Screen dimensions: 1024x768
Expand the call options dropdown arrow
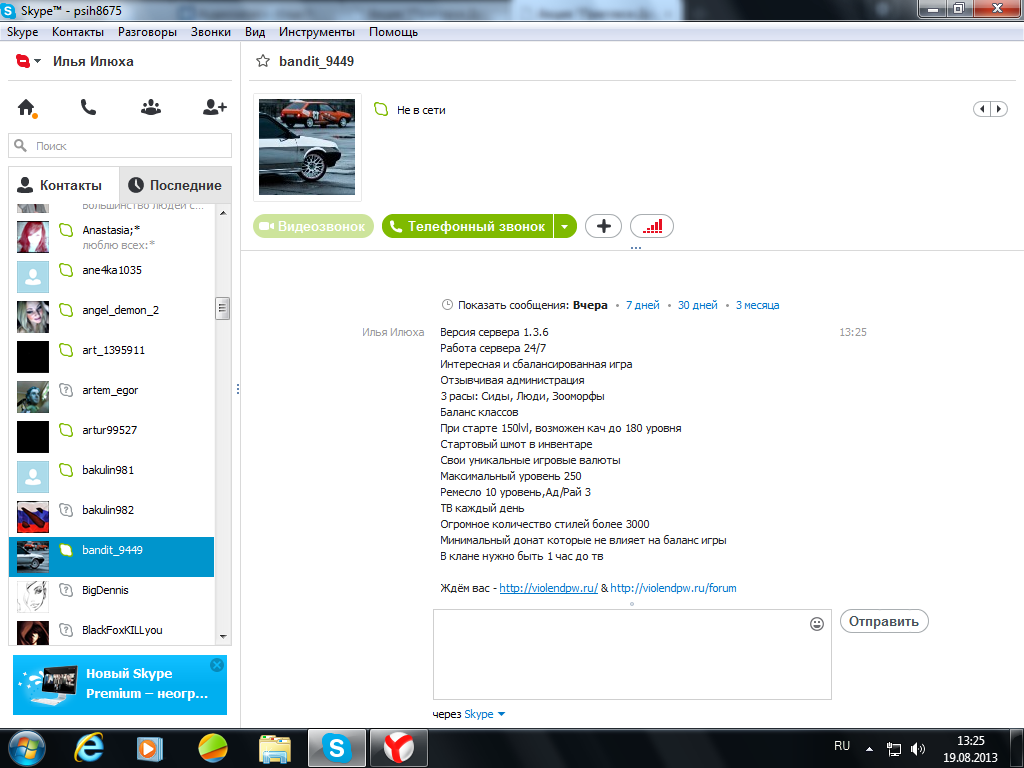coord(565,226)
